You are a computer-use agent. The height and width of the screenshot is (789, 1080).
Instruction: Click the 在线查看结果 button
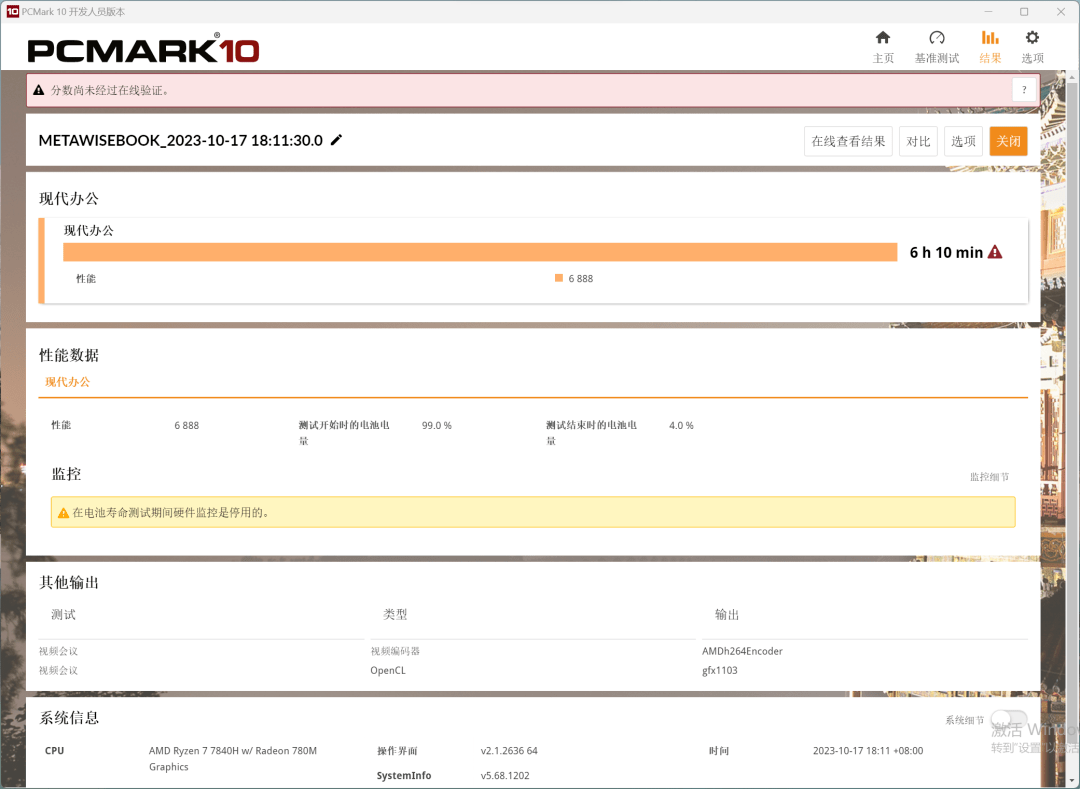(848, 141)
